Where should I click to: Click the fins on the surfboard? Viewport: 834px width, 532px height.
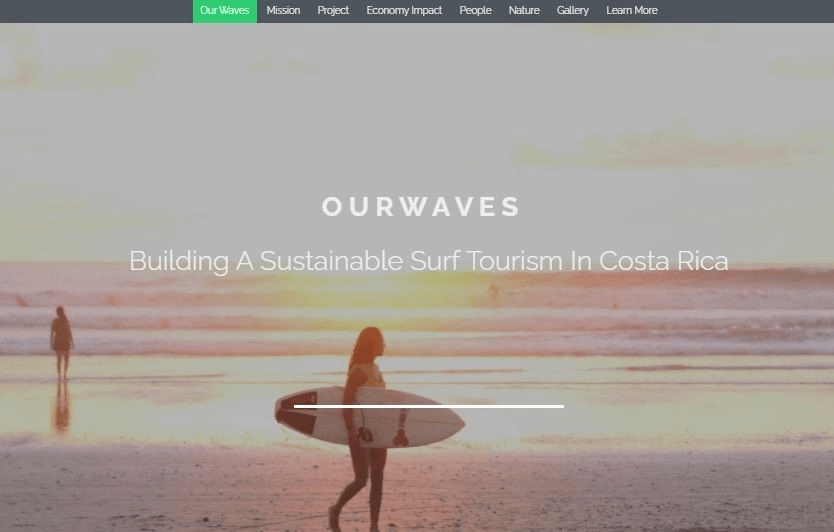(x=383, y=435)
